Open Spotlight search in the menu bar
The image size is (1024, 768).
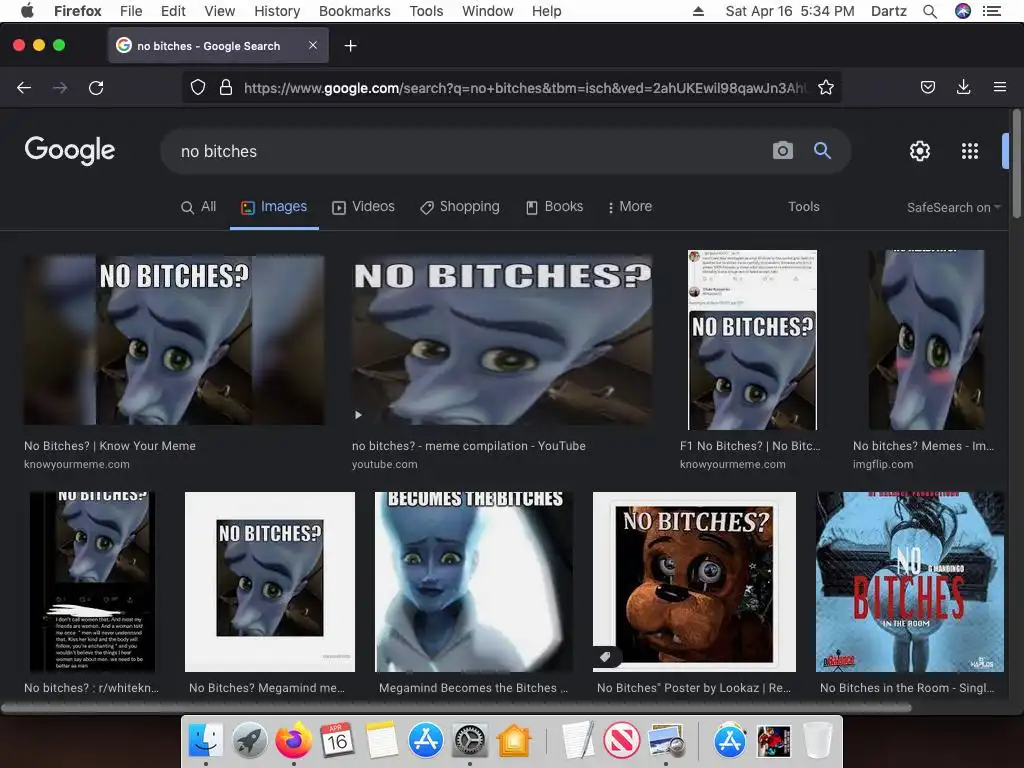pyautogui.click(x=930, y=11)
